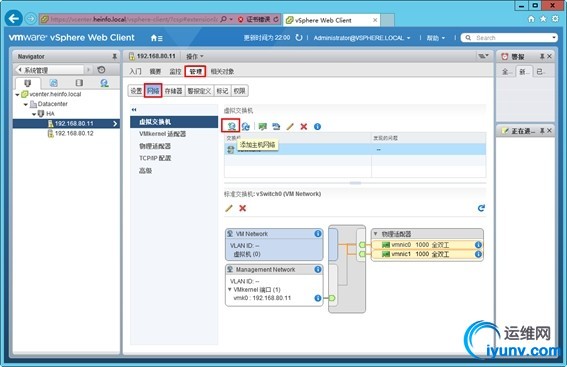This screenshot has width=567, height=367.
Task: Select VMkernel adapters in side menu
Action: tap(174, 134)
